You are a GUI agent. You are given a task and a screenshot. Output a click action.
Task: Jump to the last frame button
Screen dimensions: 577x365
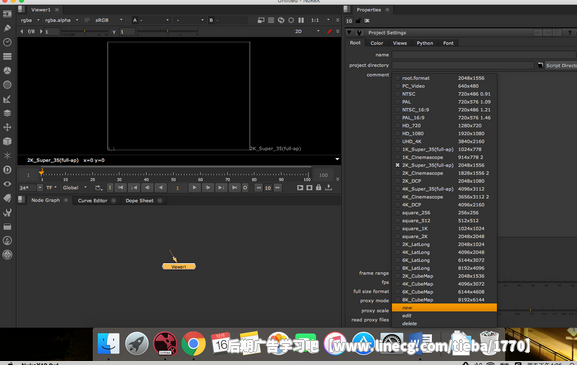(234, 188)
